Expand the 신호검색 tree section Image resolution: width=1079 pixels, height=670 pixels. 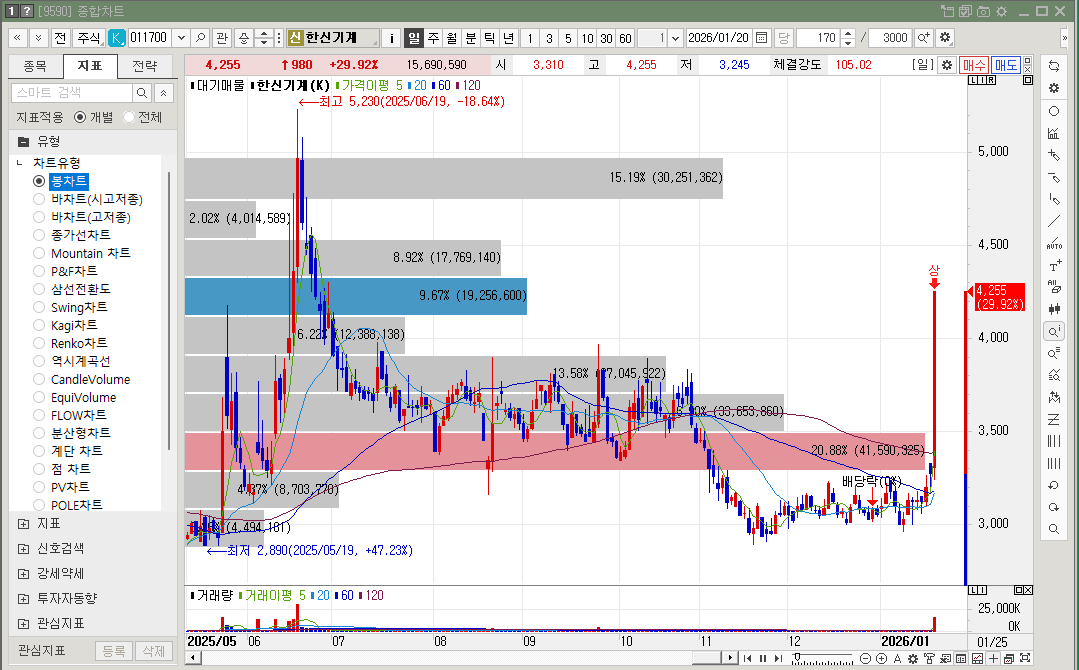click(23, 549)
